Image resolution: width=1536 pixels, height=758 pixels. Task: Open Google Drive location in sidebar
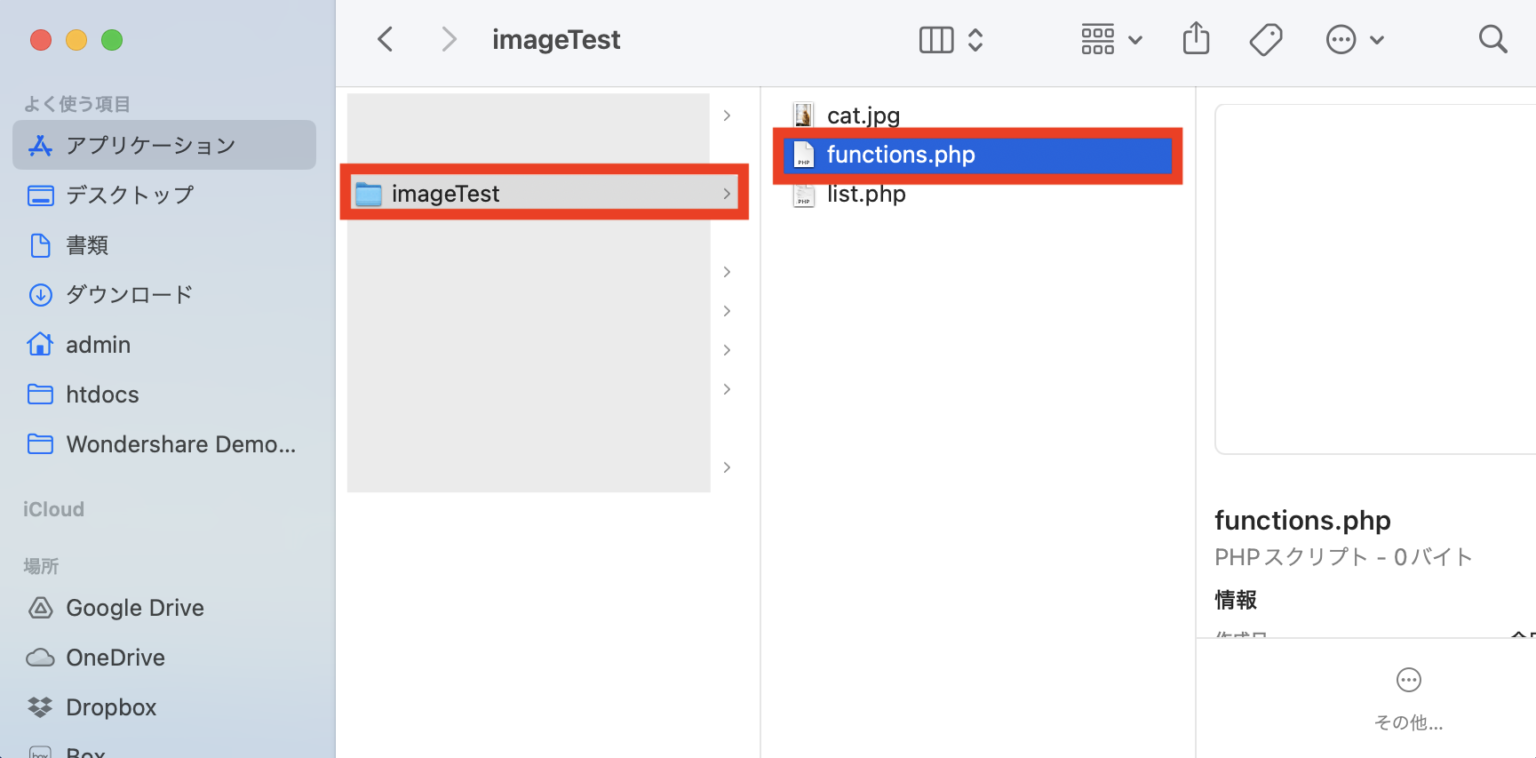[x=134, y=608]
